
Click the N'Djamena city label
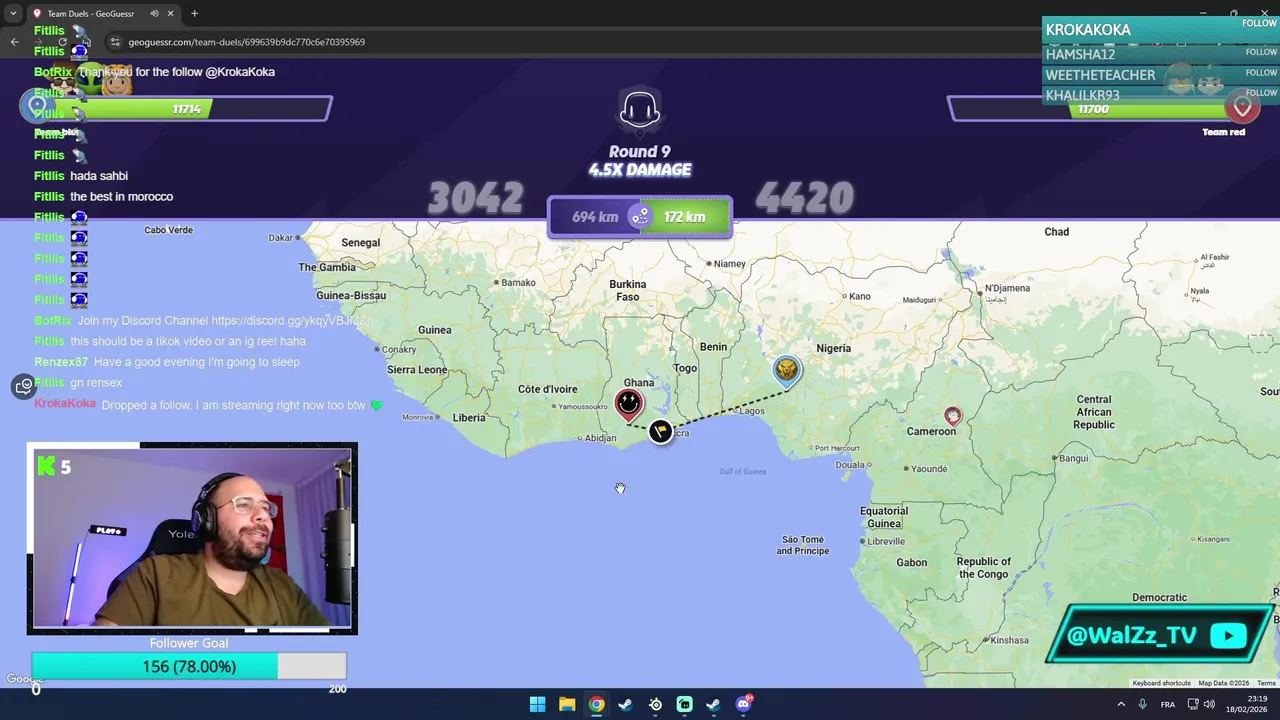pyautogui.click(x=1007, y=288)
